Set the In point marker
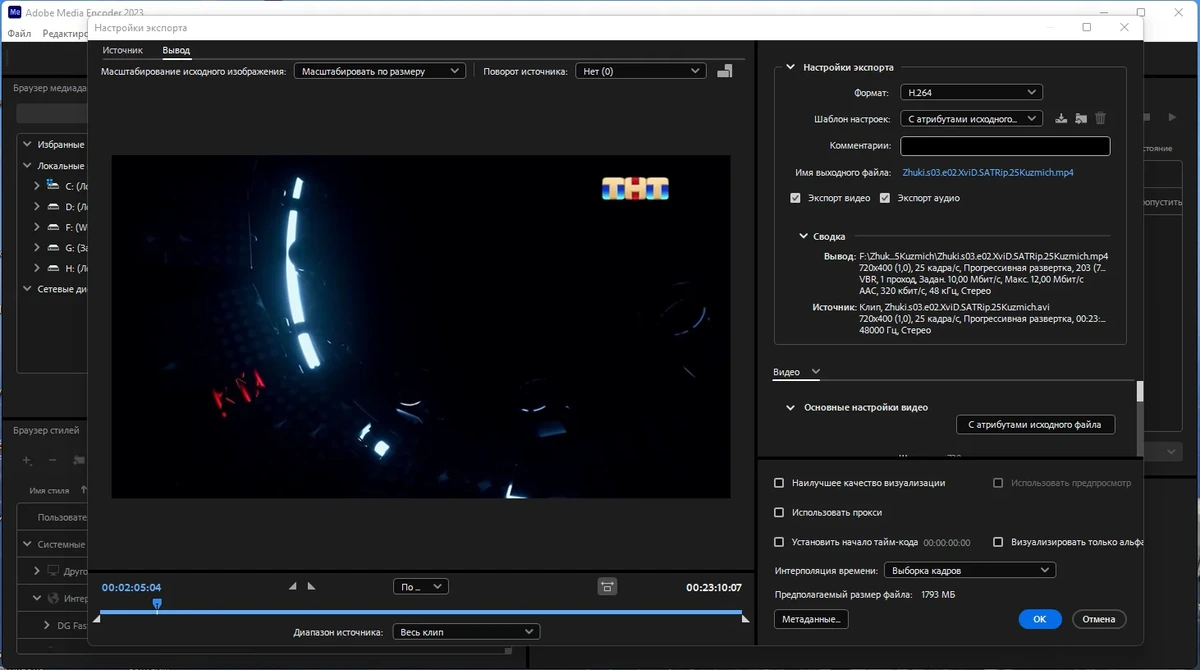Image resolution: width=1200 pixels, height=670 pixels. pyautogui.click(x=293, y=586)
